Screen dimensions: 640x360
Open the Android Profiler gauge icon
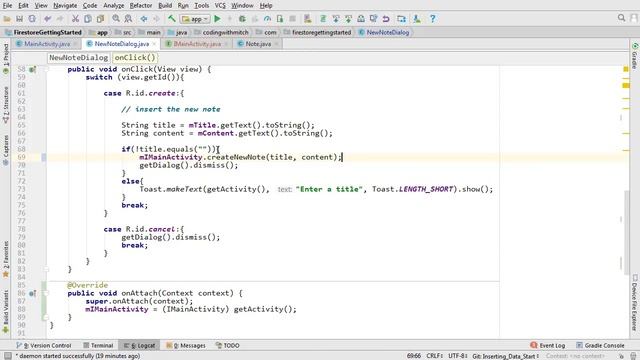click(x=267, y=19)
